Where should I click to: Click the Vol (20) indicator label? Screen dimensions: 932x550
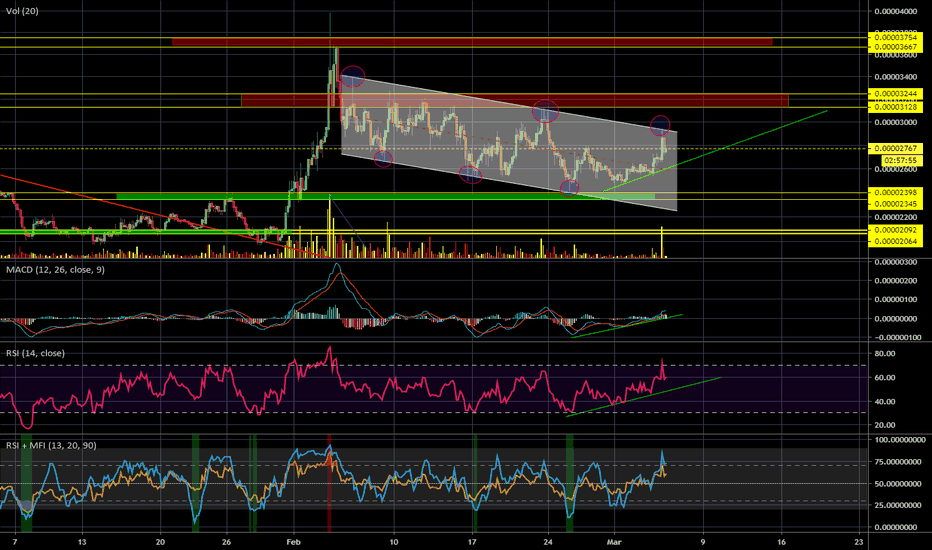pos(22,11)
